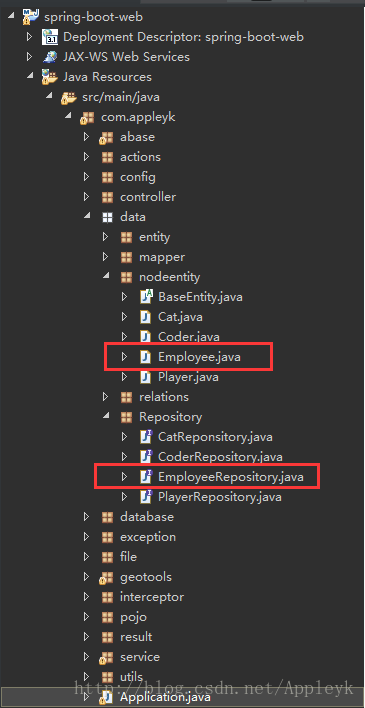
Task: Collapse the nodeentity package
Action: (105, 276)
